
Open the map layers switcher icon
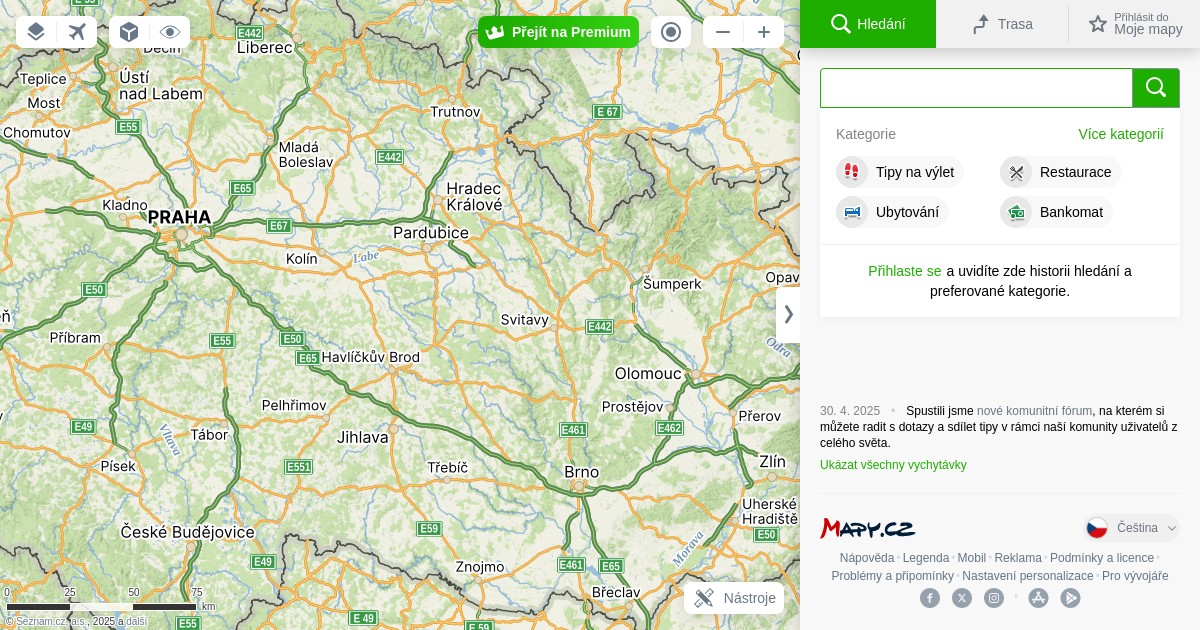click(36, 32)
